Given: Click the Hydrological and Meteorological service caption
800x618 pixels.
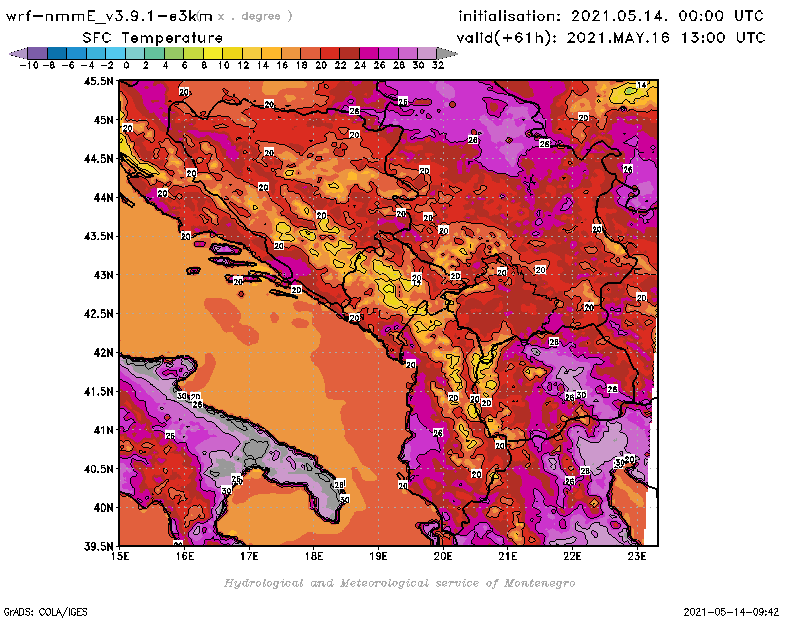Looking at the screenshot, I should pyautogui.click(x=399, y=583).
